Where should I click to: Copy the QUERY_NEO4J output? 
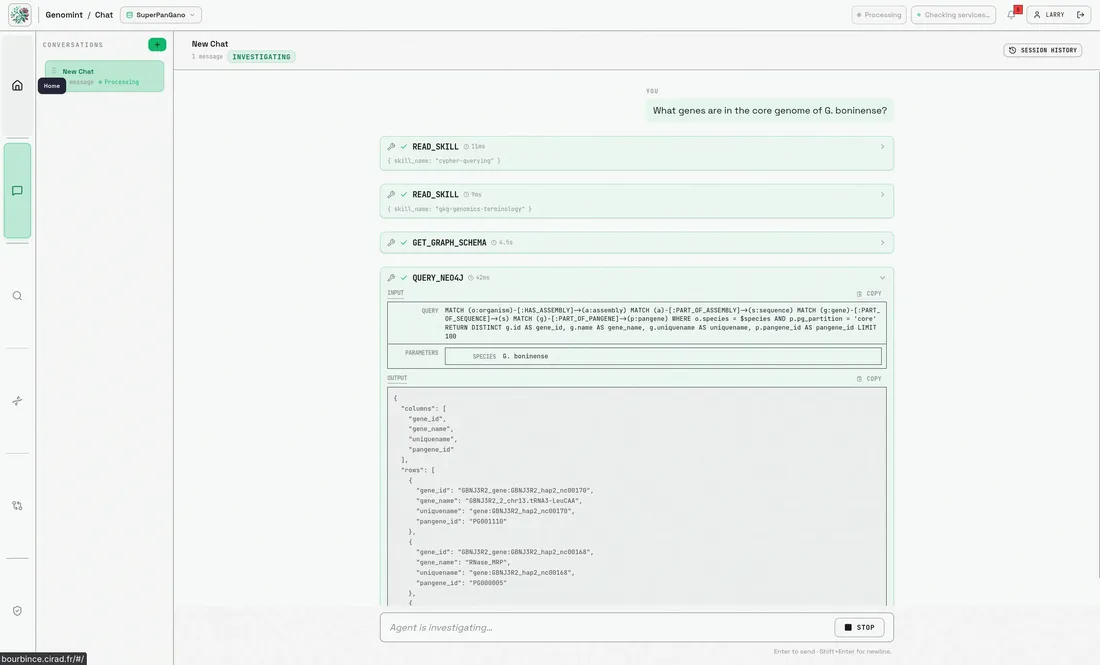click(x=869, y=379)
